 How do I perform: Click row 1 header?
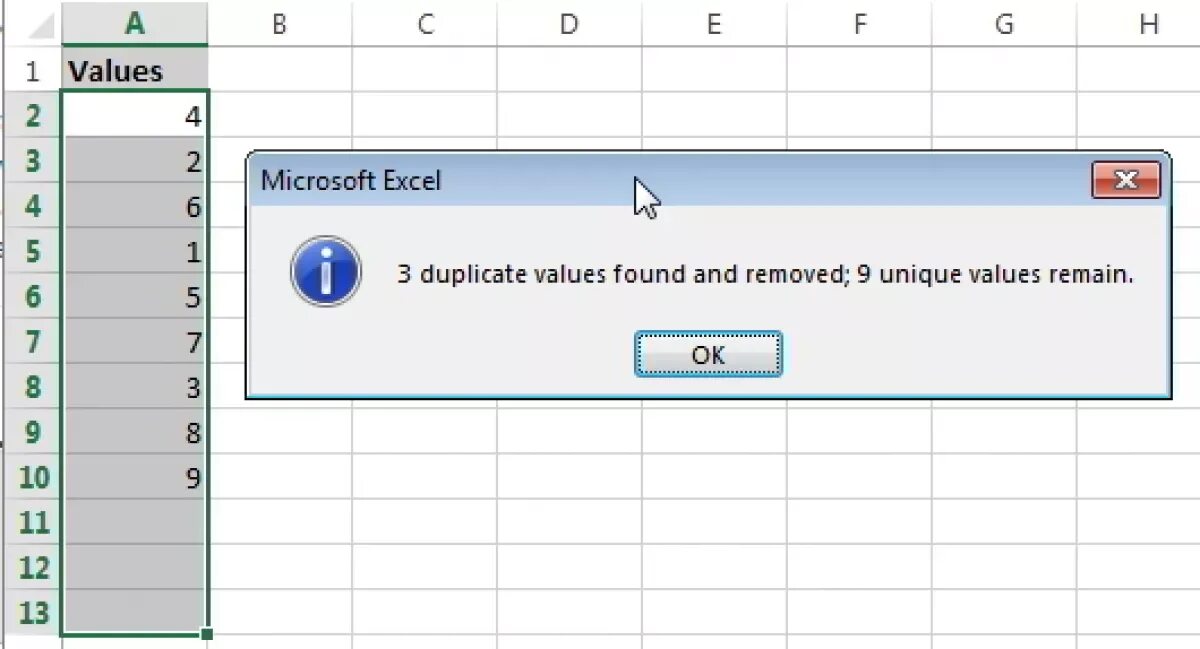coord(32,71)
